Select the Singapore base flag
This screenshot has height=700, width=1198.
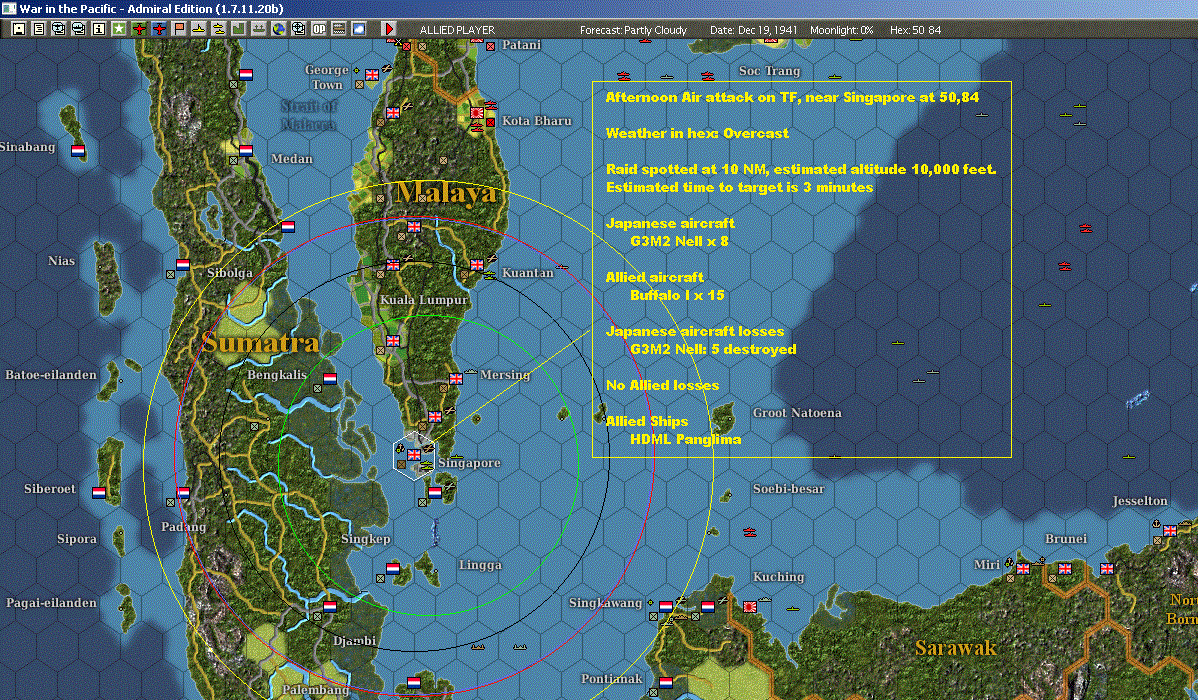click(x=414, y=455)
